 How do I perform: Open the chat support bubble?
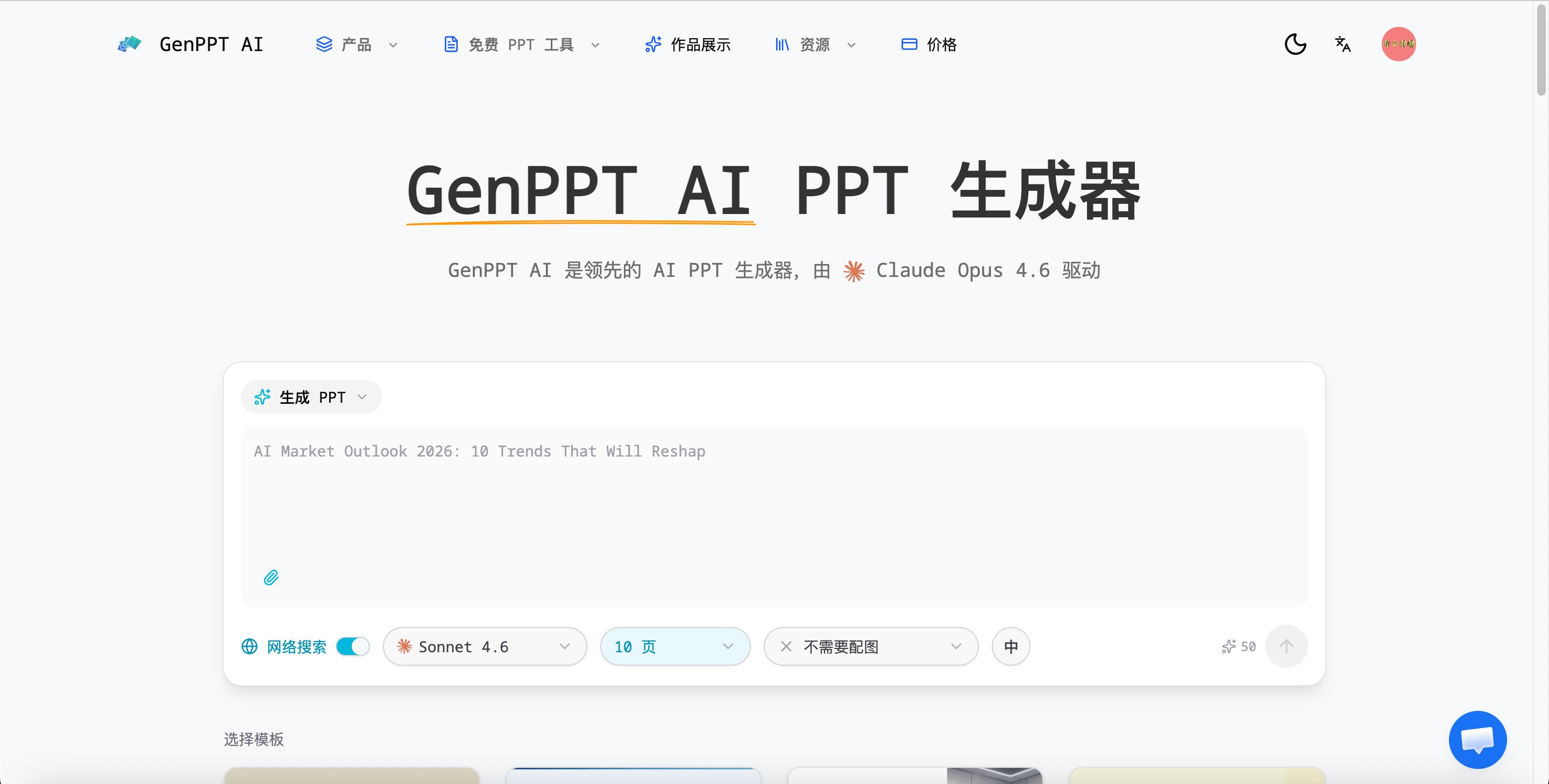[x=1477, y=739]
